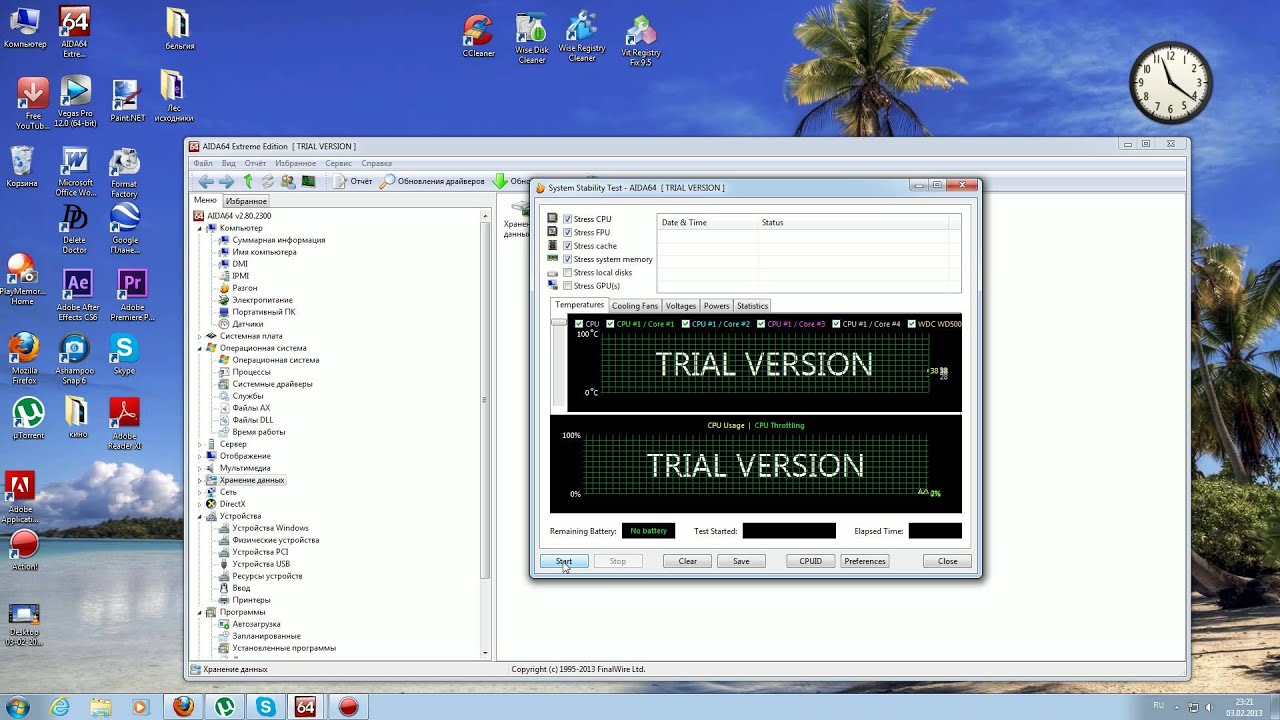Collapse the Компьютер tree node
This screenshot has height=720, width=1280.
point(200,228)
